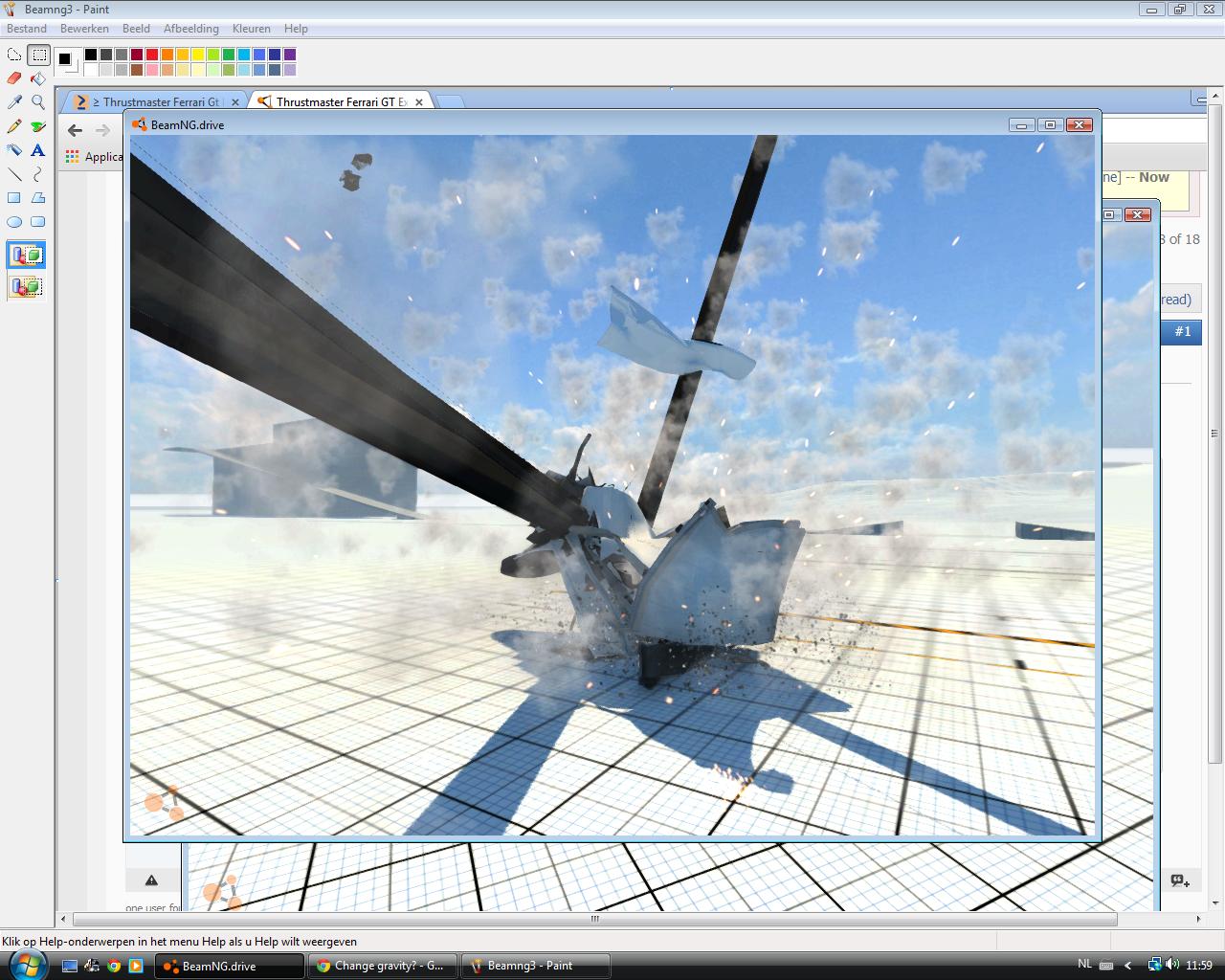The image size is (1225, 980).
Task: Activate the Pick Color eyedropper tool
Action: (x=14, y=102)
